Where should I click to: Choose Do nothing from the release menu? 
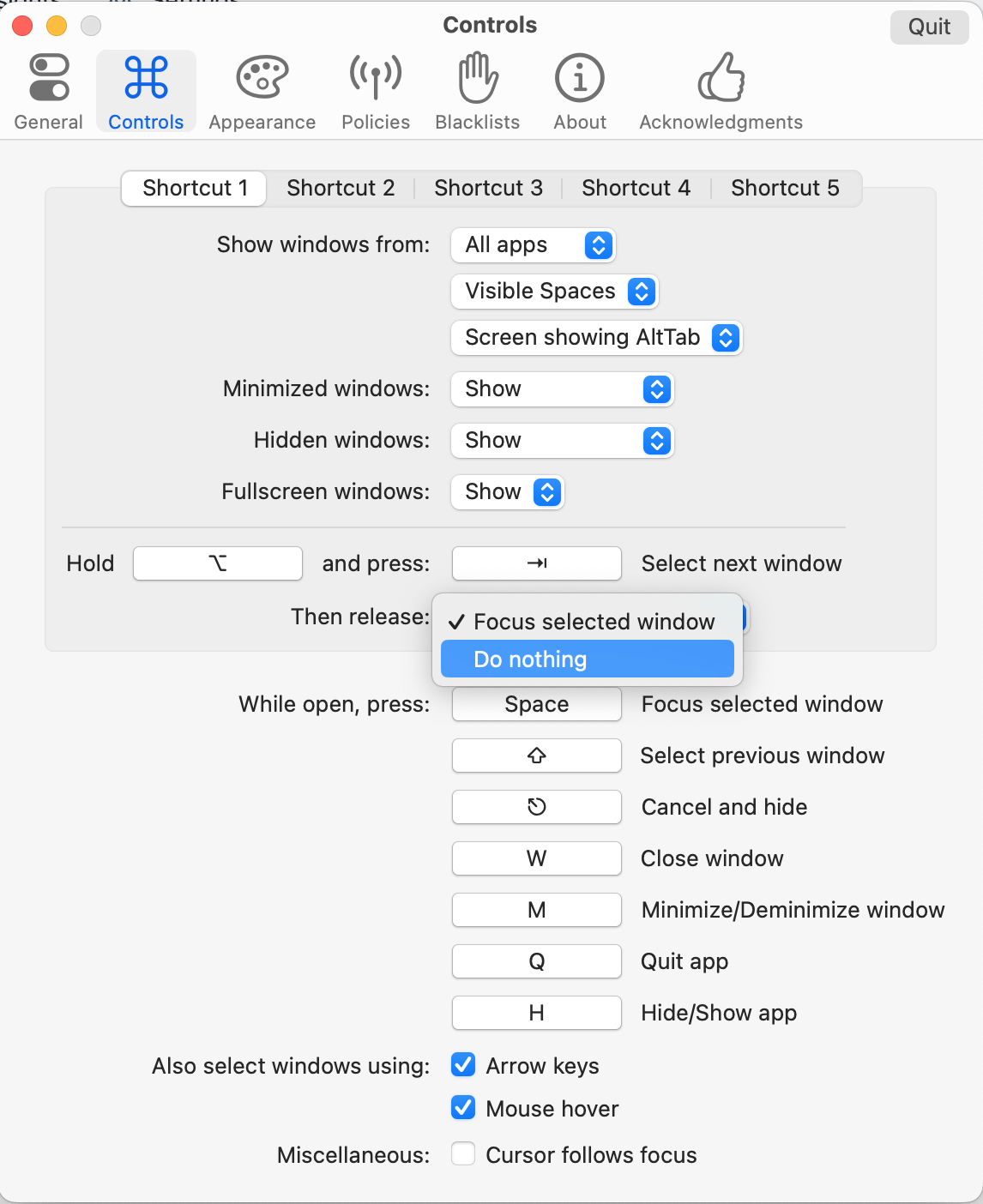pyautogui.click(x=587, y=659)
